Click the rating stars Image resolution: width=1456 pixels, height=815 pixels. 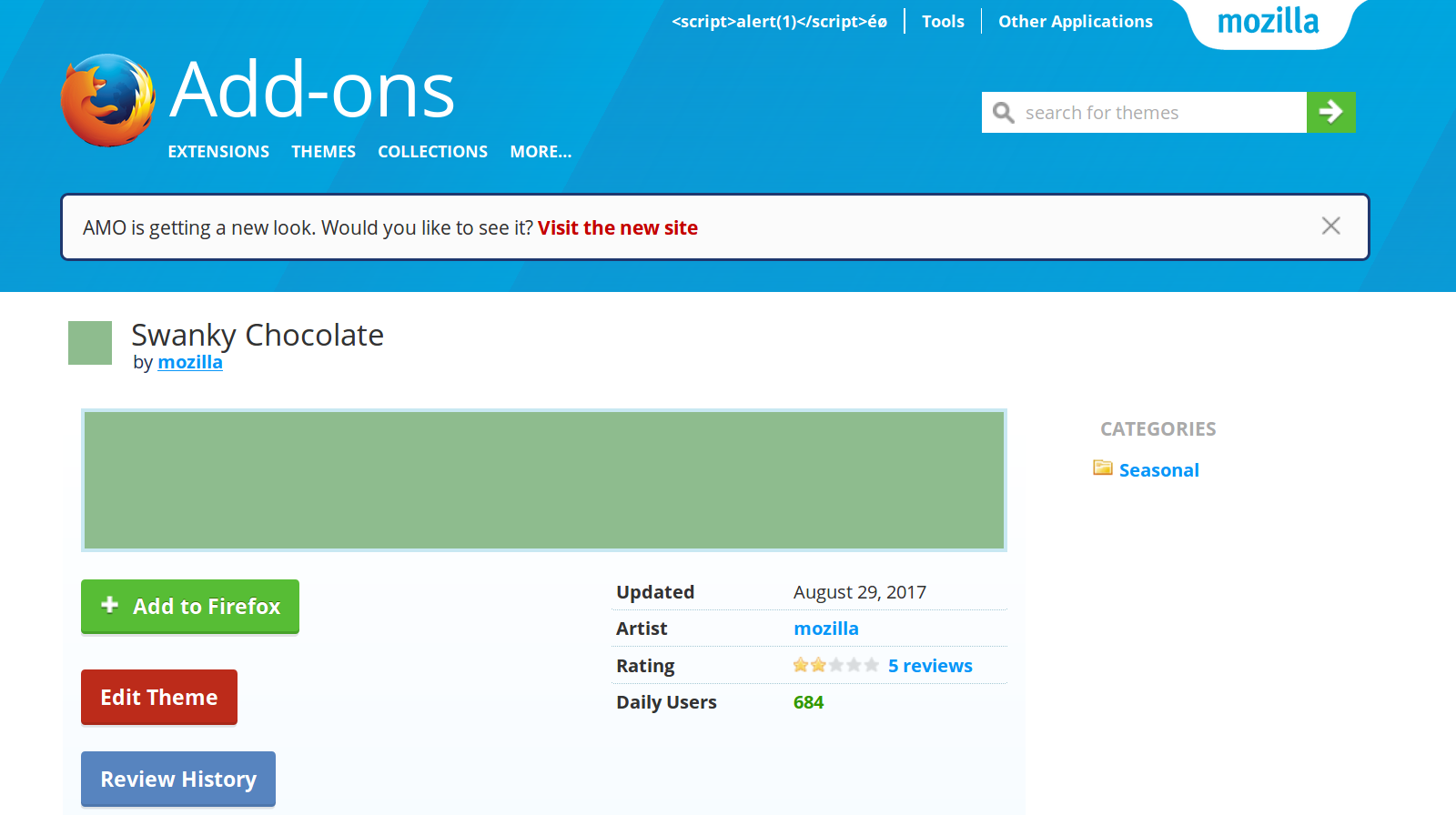pyautogui.click(x=835, y=665)
